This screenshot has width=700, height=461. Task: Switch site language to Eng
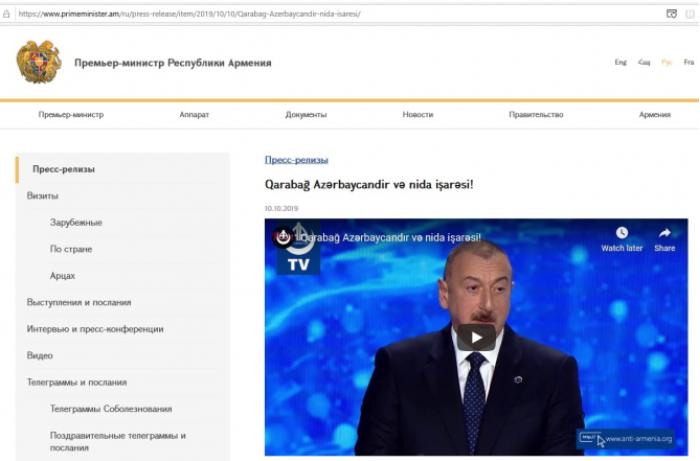pyautogui.click(x=621, y=62)
